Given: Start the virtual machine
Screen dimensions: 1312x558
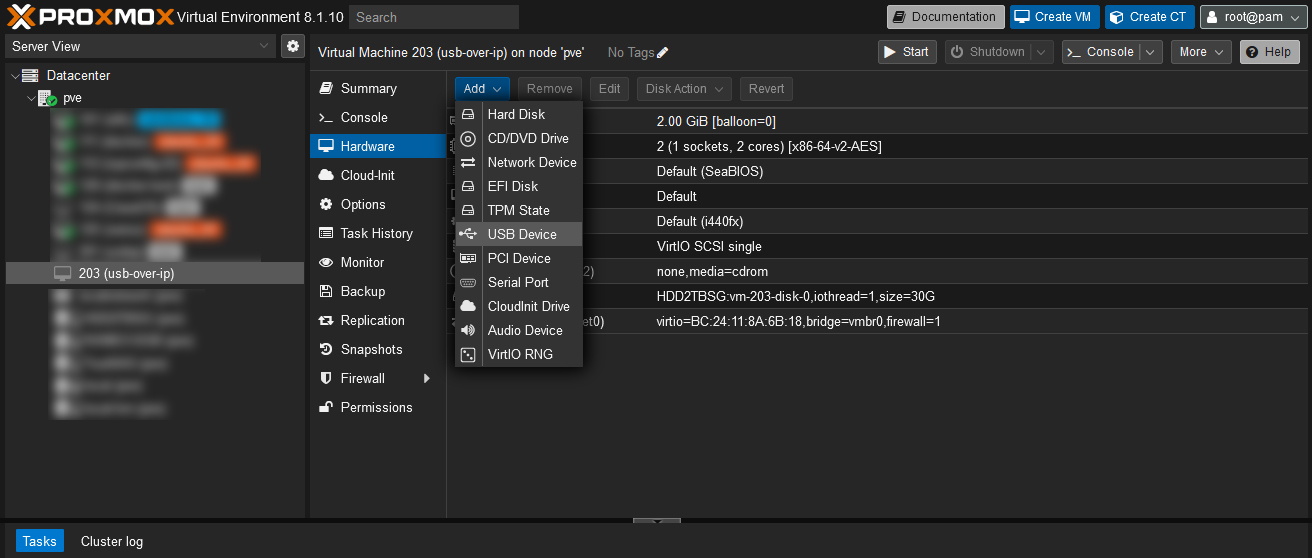Looking at the screenshot, I should click(906, 52).
